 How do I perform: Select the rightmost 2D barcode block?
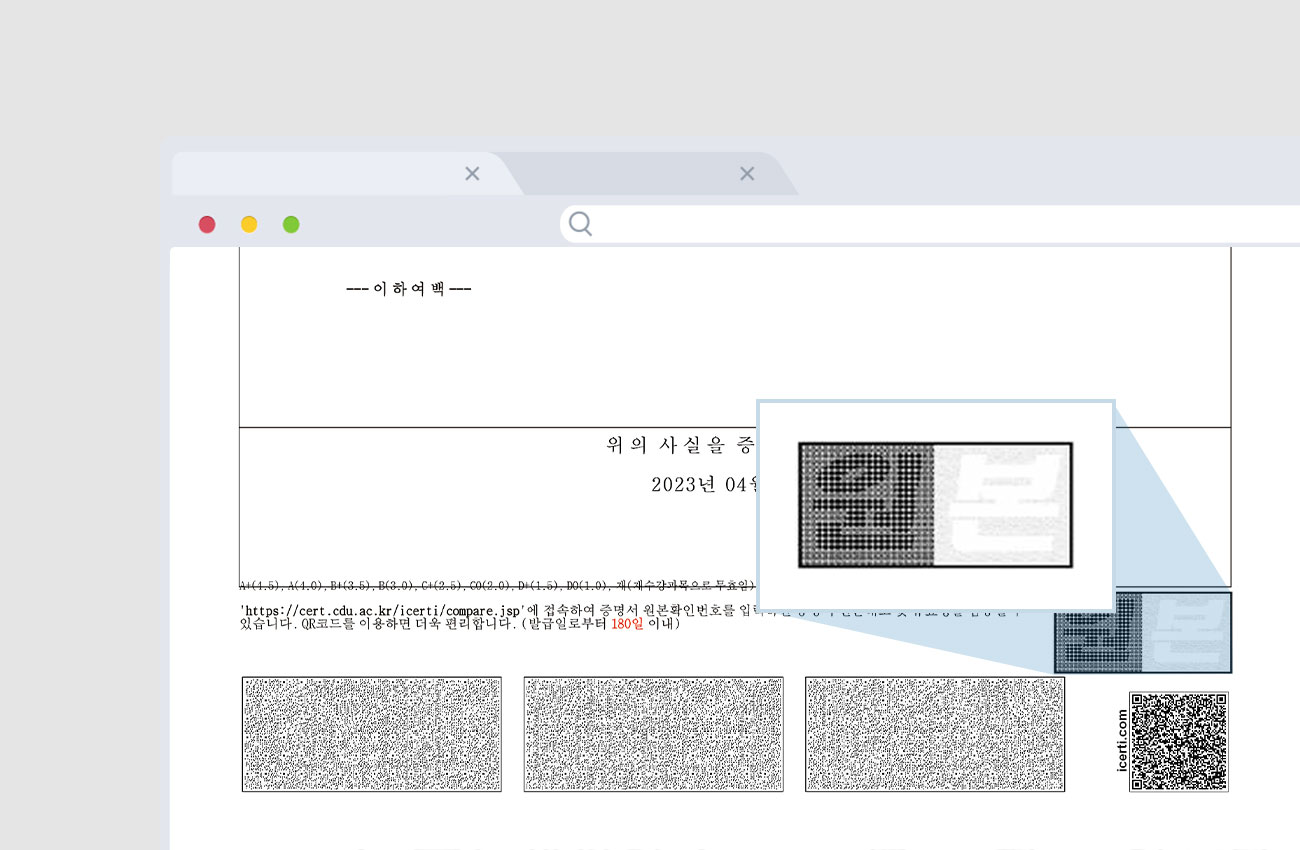click(934, 734)
